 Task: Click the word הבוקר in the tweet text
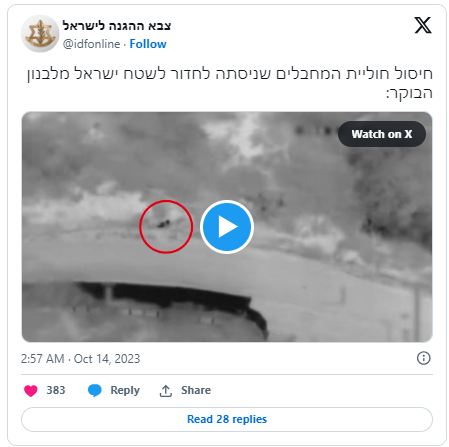pos(409,93)
